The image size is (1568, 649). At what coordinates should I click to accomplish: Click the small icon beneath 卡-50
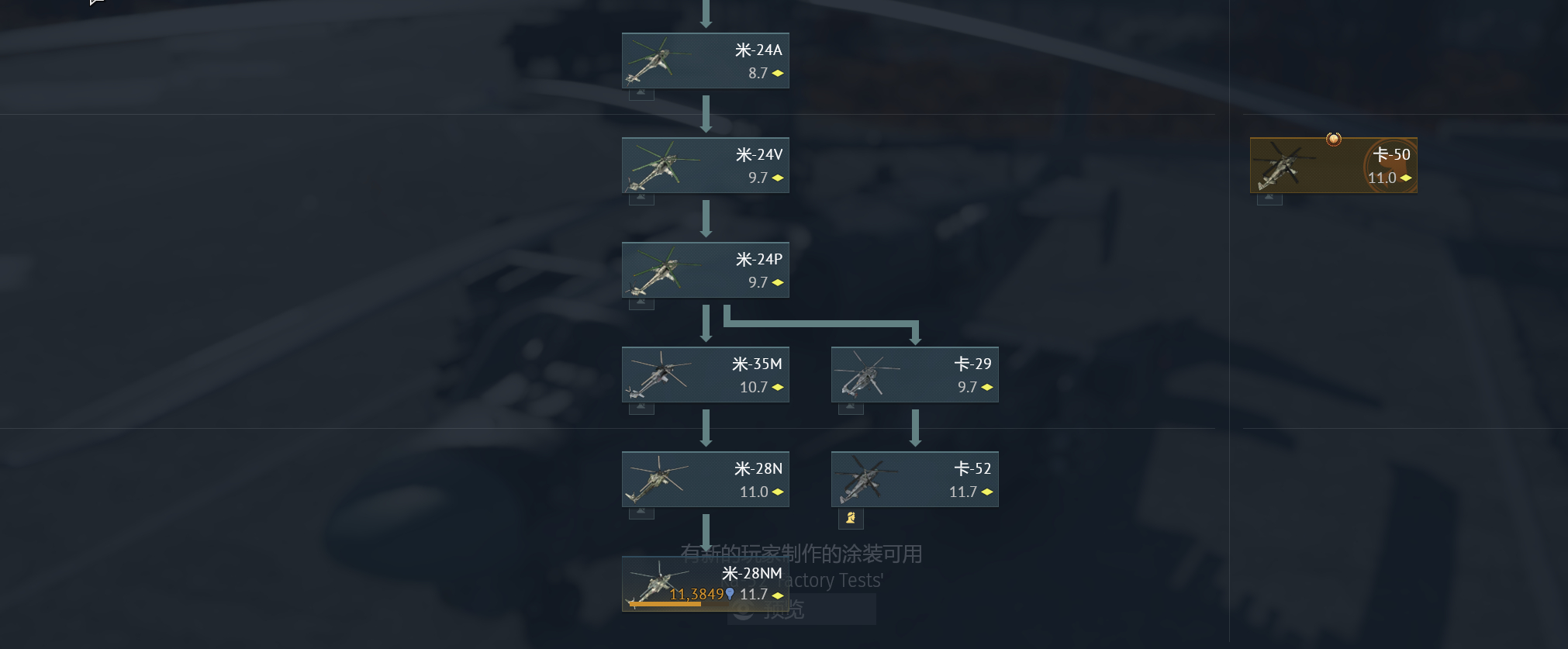tap(1269, 198)
